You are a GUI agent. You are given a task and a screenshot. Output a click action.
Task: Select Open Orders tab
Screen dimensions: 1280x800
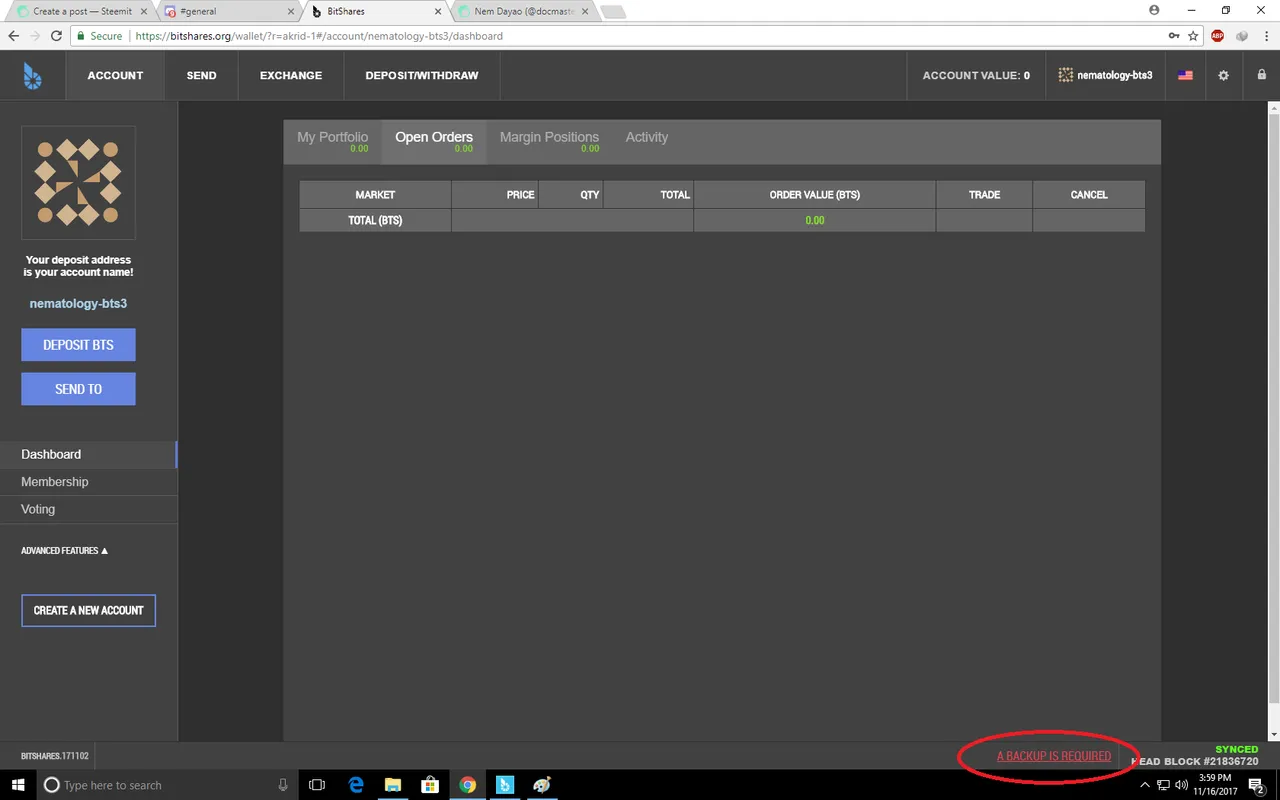[434, 142]
